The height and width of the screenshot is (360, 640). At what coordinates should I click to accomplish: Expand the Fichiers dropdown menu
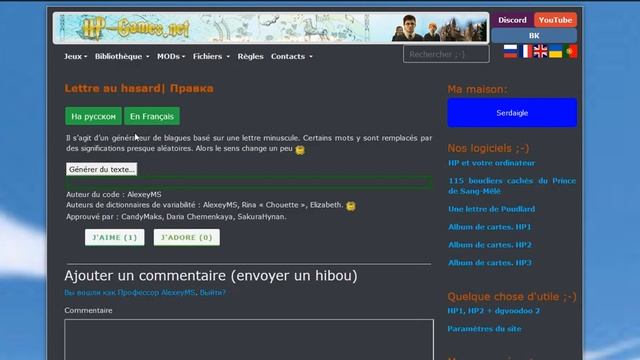click(211, 56)
